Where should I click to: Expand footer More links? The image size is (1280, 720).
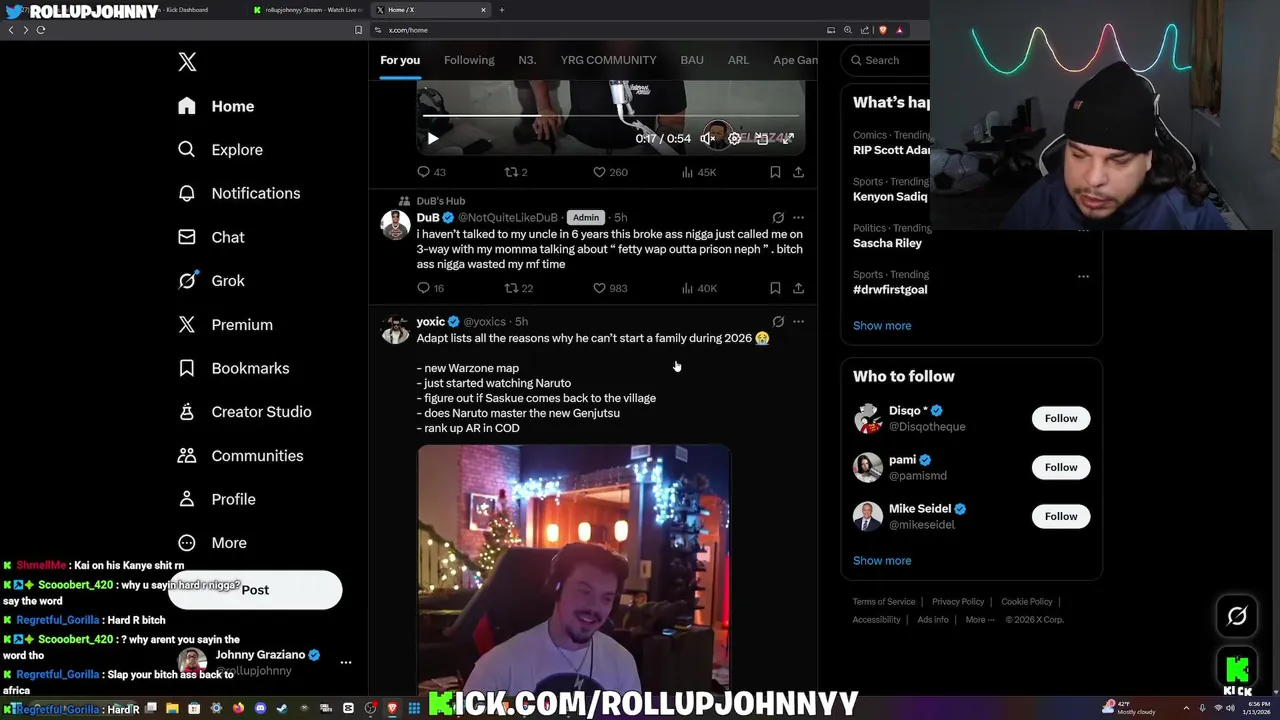coord(980,620)
